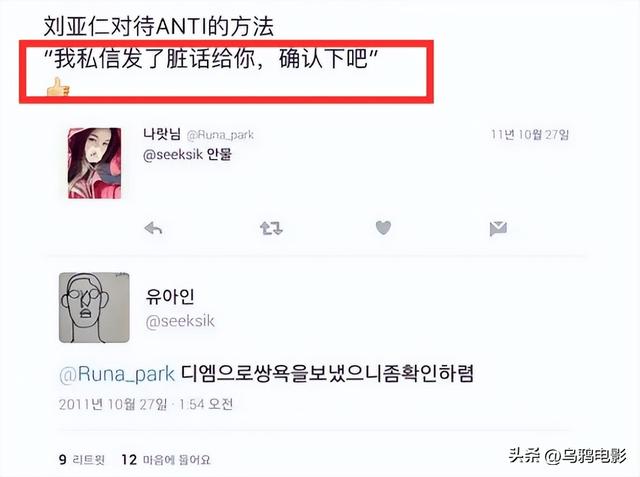The height and width of the screenshot is (477, 640).
Task: Click the blue @Runa_park mention in the reply
Action: [x=117, y=375]
